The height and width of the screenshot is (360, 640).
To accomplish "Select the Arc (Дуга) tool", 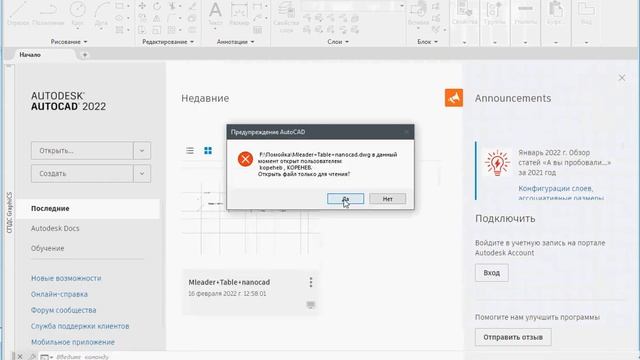I will pos(101,13).
